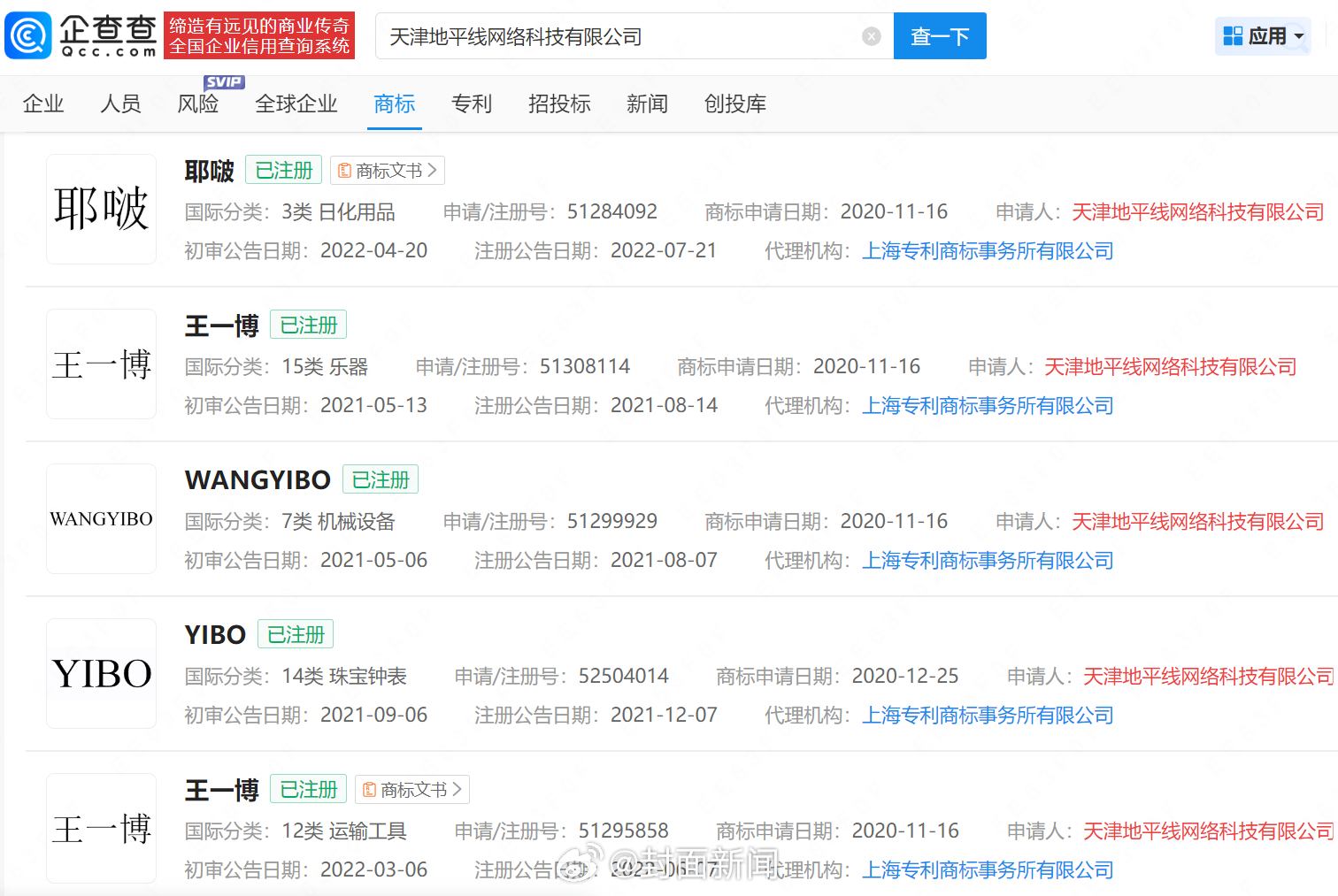Switch to the 人员 tab
The width and height of the screenshot is (1338, 896).
pos(120,103)
